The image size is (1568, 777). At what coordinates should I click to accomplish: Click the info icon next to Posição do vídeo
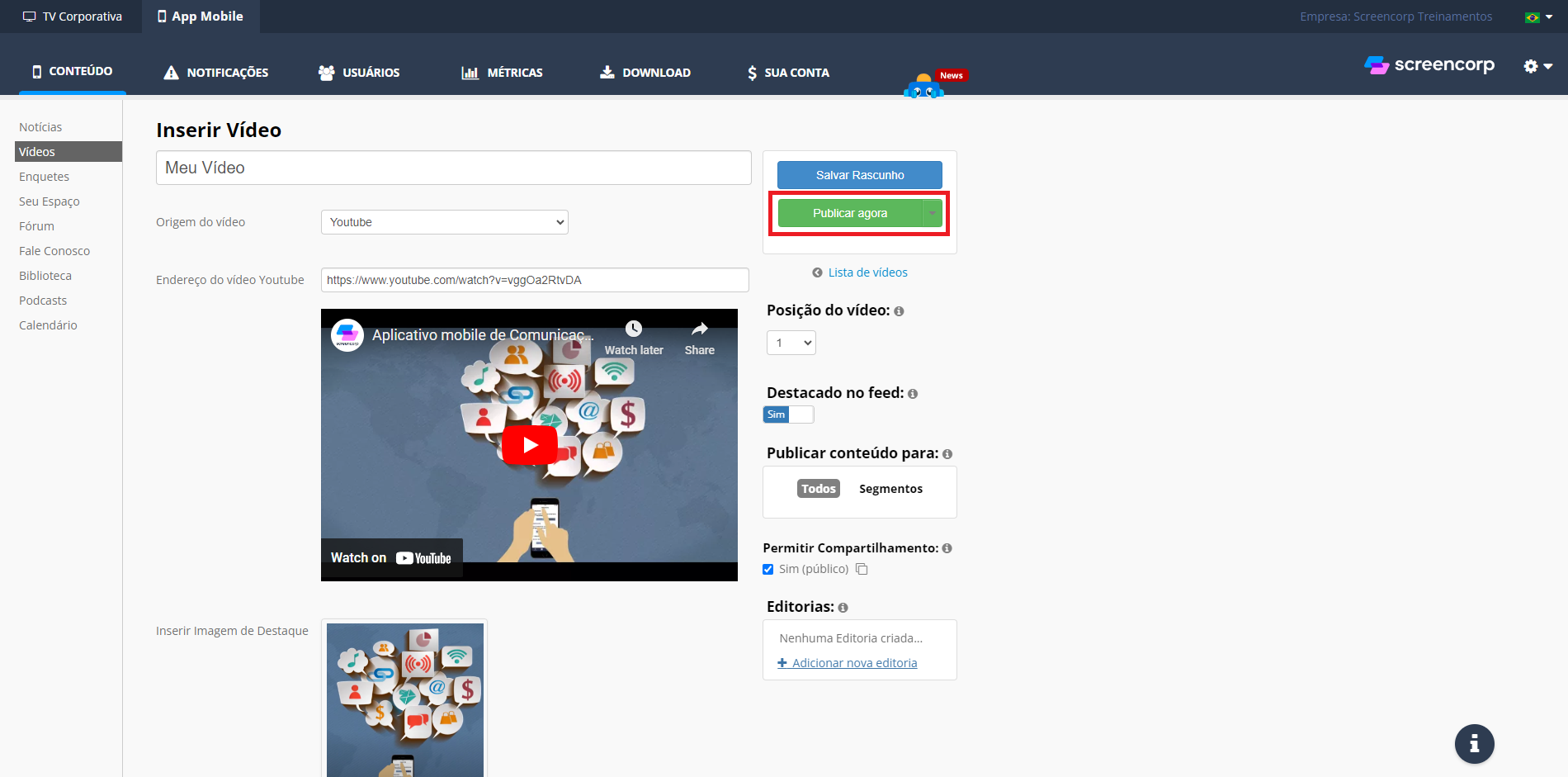coord(899,311)
